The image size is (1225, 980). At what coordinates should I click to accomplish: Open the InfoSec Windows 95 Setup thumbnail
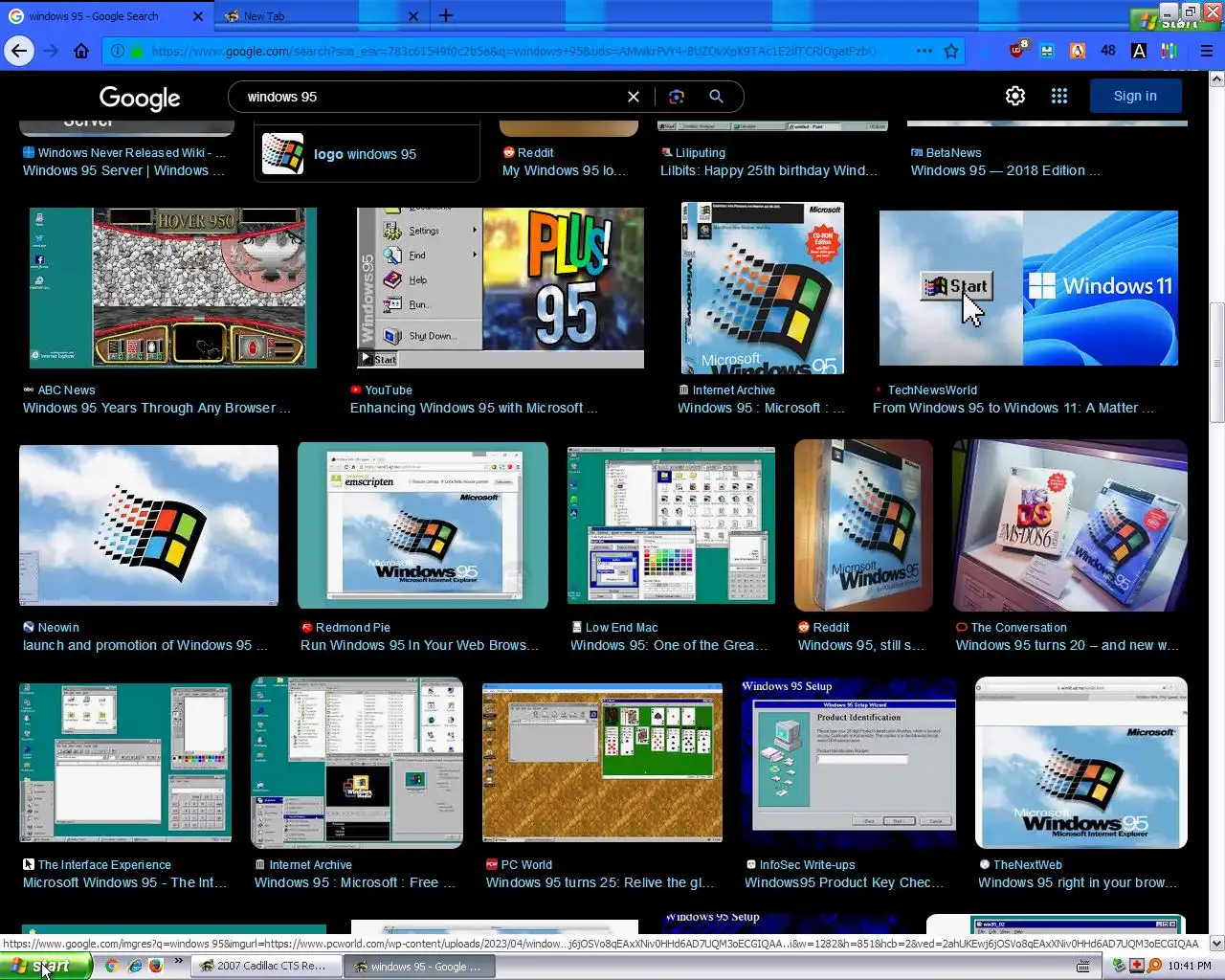click(x=849, y=763)
